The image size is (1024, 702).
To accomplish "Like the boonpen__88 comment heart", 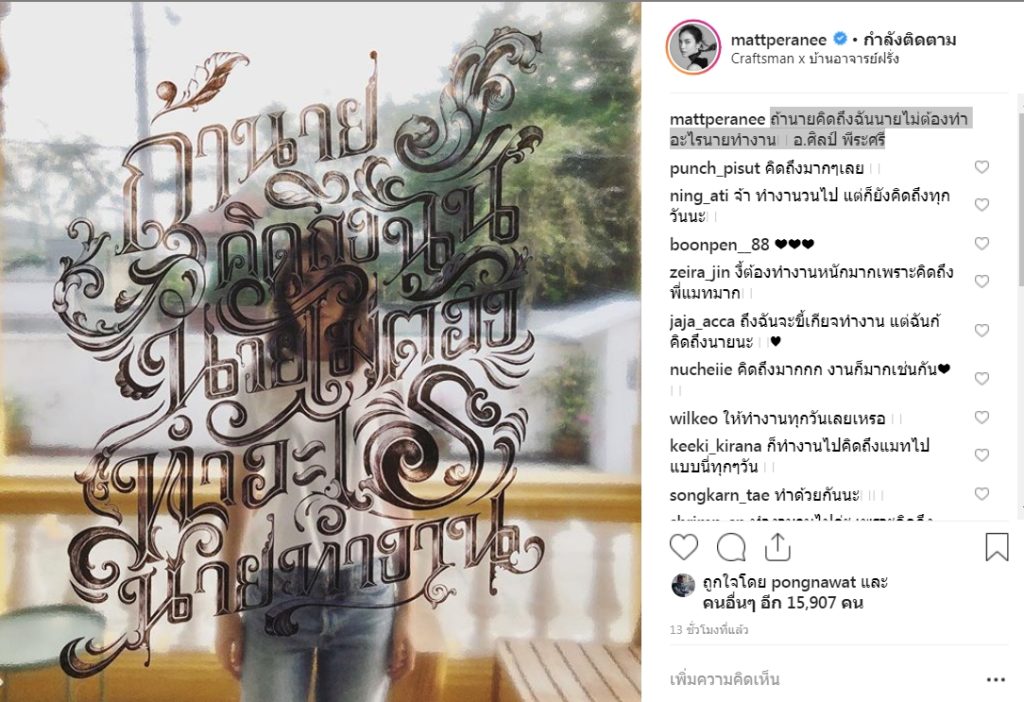I will click(x=982, y=244).
